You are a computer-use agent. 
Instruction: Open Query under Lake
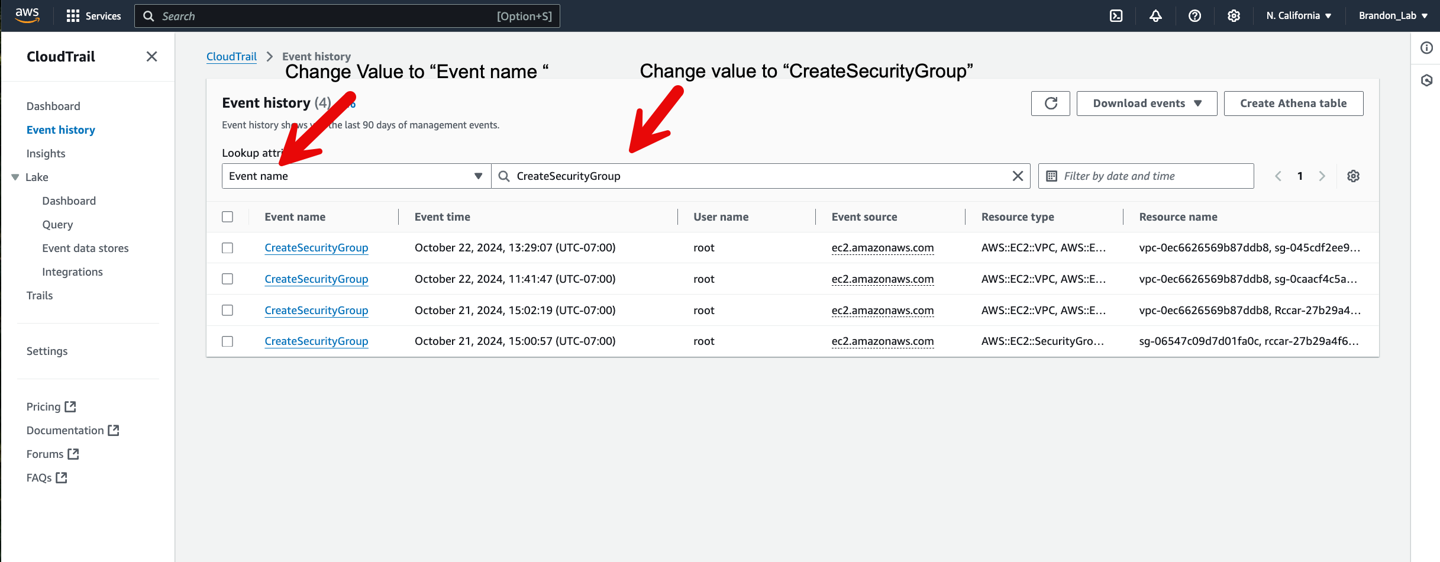click(57, 225)
